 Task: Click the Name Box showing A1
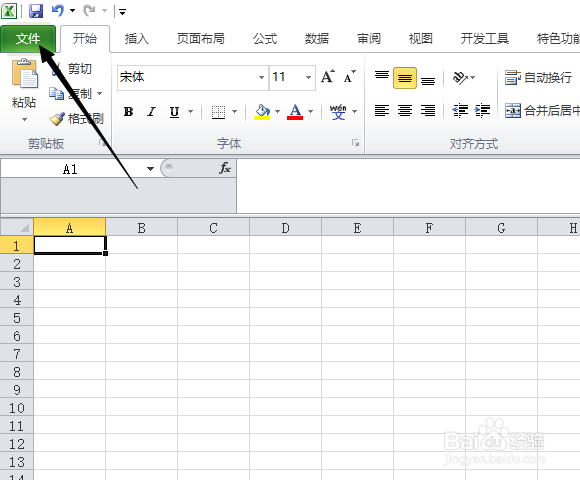click(x=70, y=169)
